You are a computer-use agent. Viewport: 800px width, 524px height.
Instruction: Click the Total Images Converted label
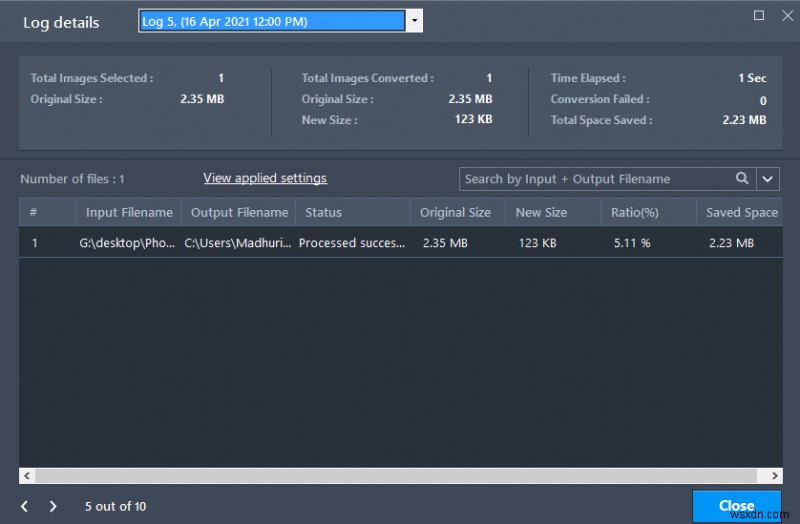click(x=367, y=78)
